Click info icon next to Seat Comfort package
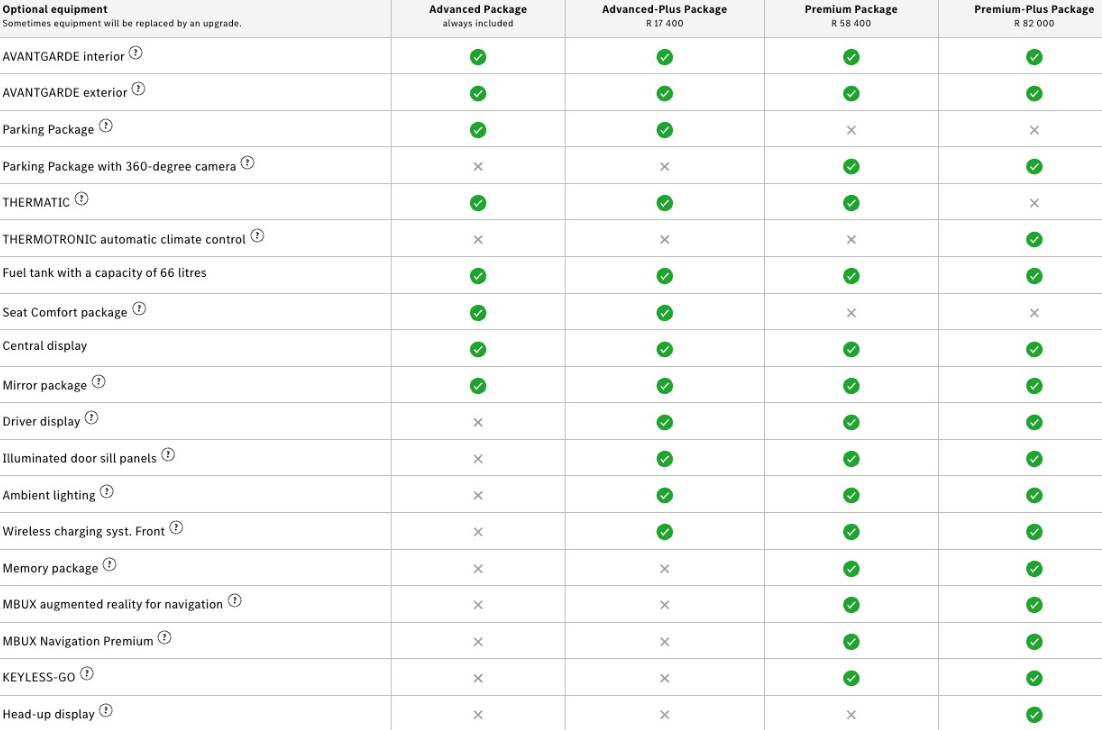The height and width of the screenshot is (730, 1102). click(139, 309)
